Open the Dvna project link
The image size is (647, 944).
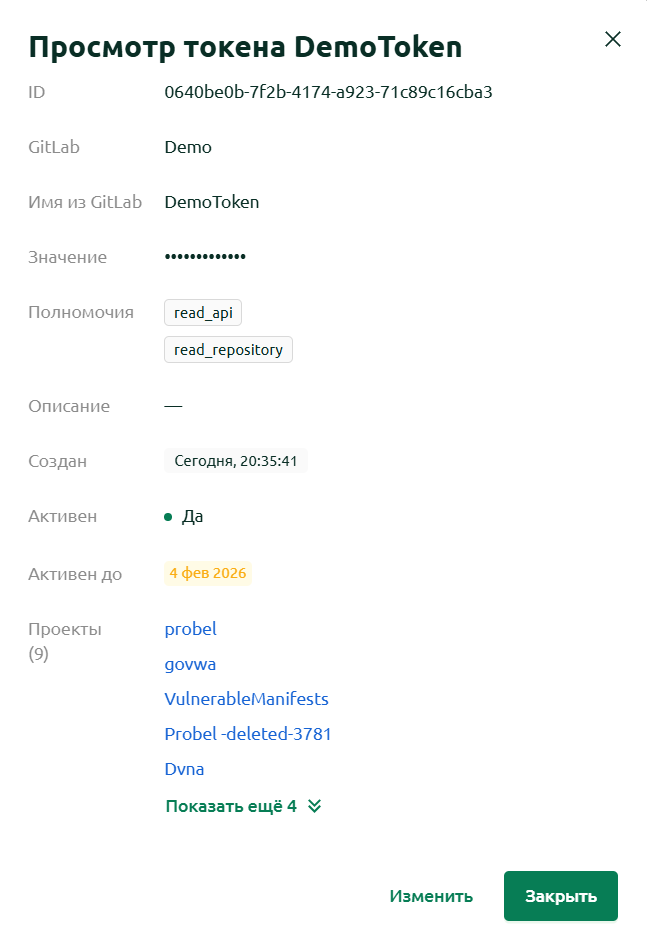pos(184,769)
